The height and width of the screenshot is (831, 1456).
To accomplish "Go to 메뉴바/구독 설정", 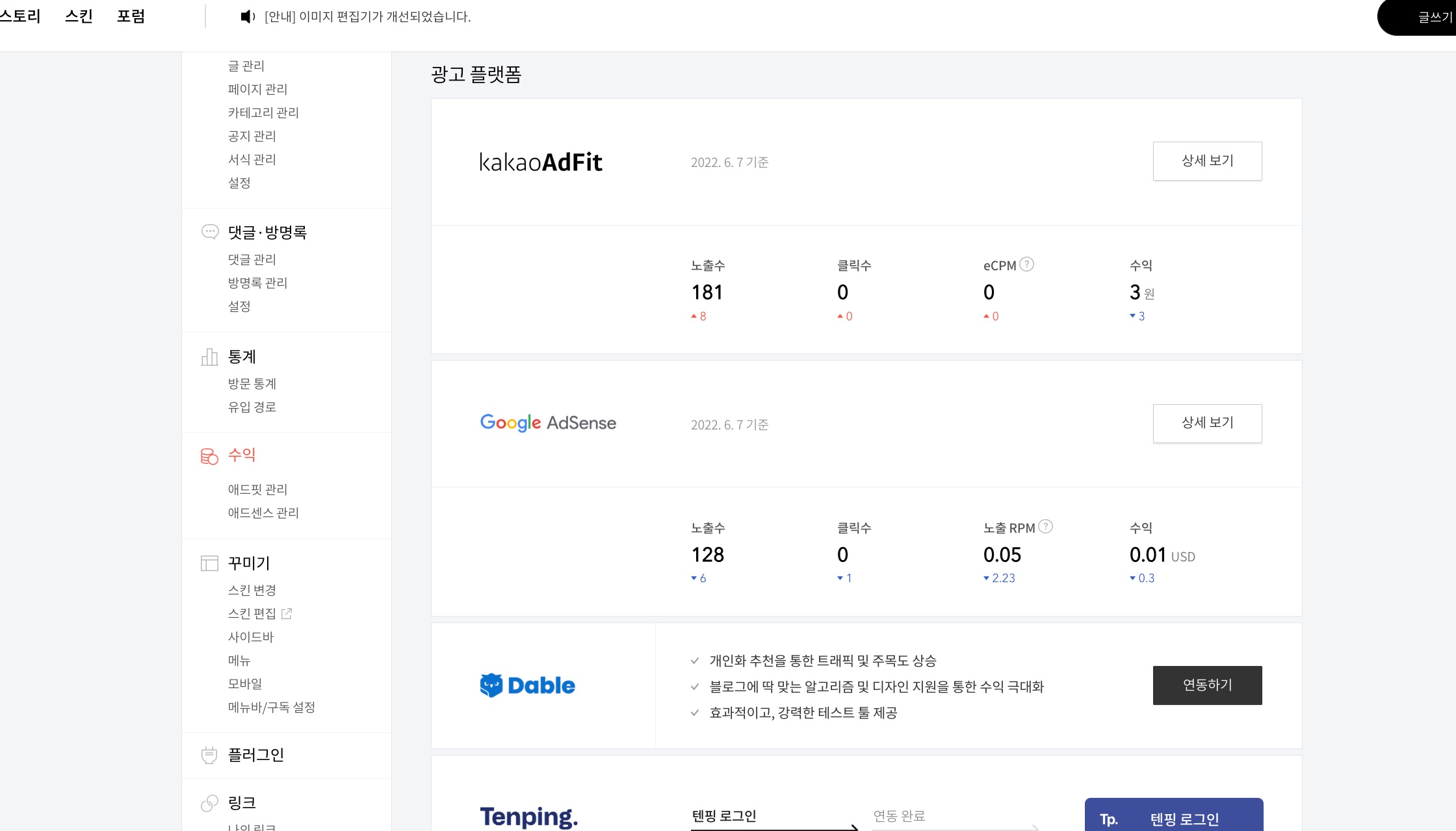I will [x=272, y=707].
